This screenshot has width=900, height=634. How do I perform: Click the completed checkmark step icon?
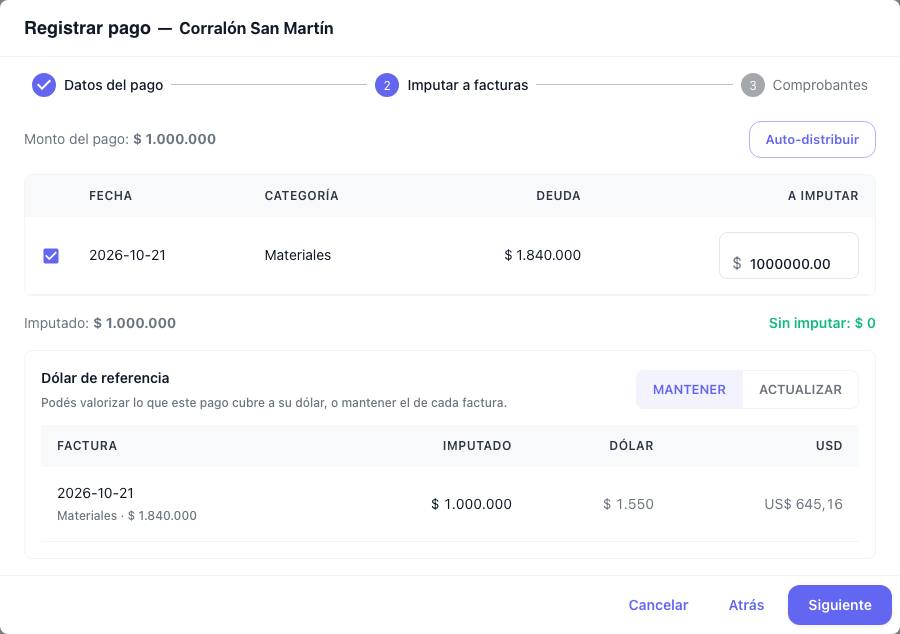[x=44, y=85]
